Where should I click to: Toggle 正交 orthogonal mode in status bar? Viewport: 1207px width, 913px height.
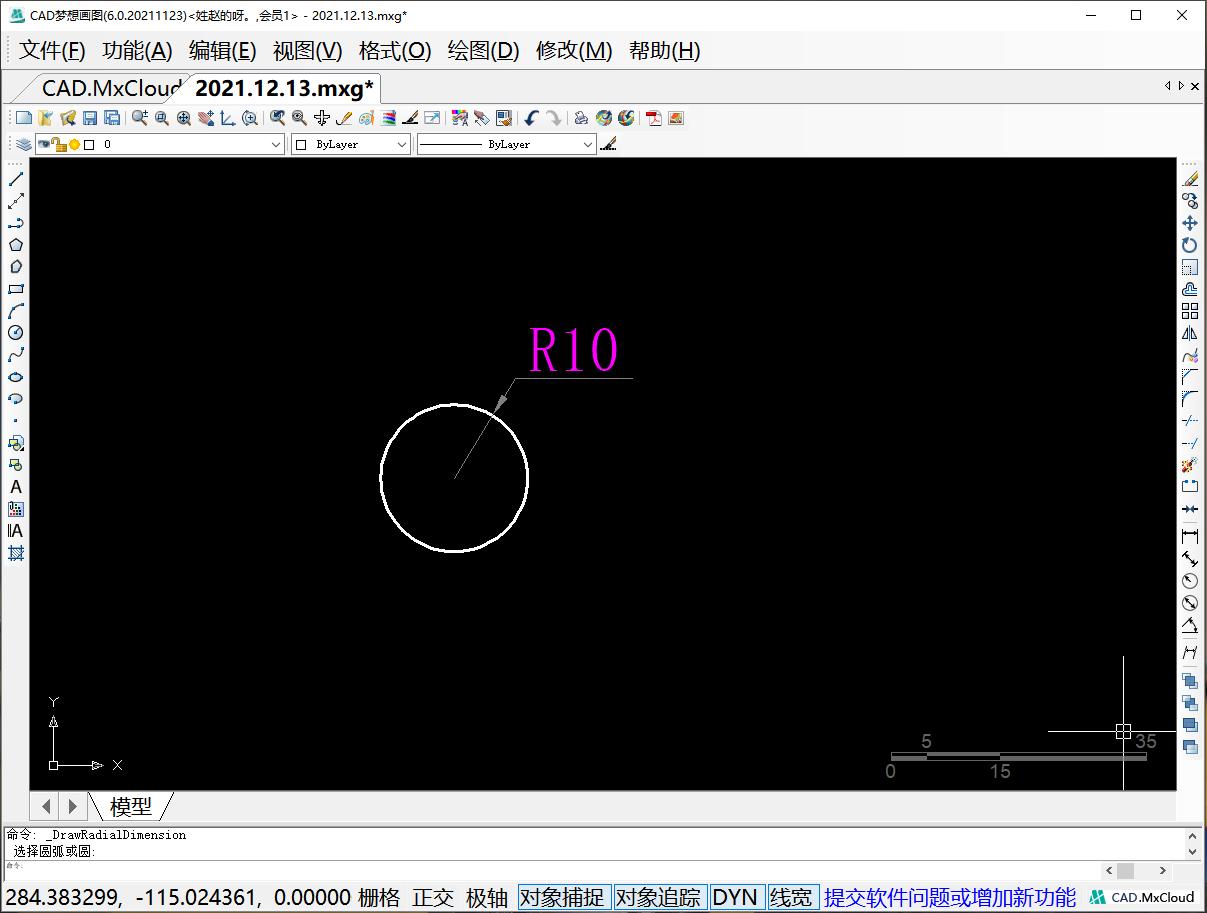[434, 897]
